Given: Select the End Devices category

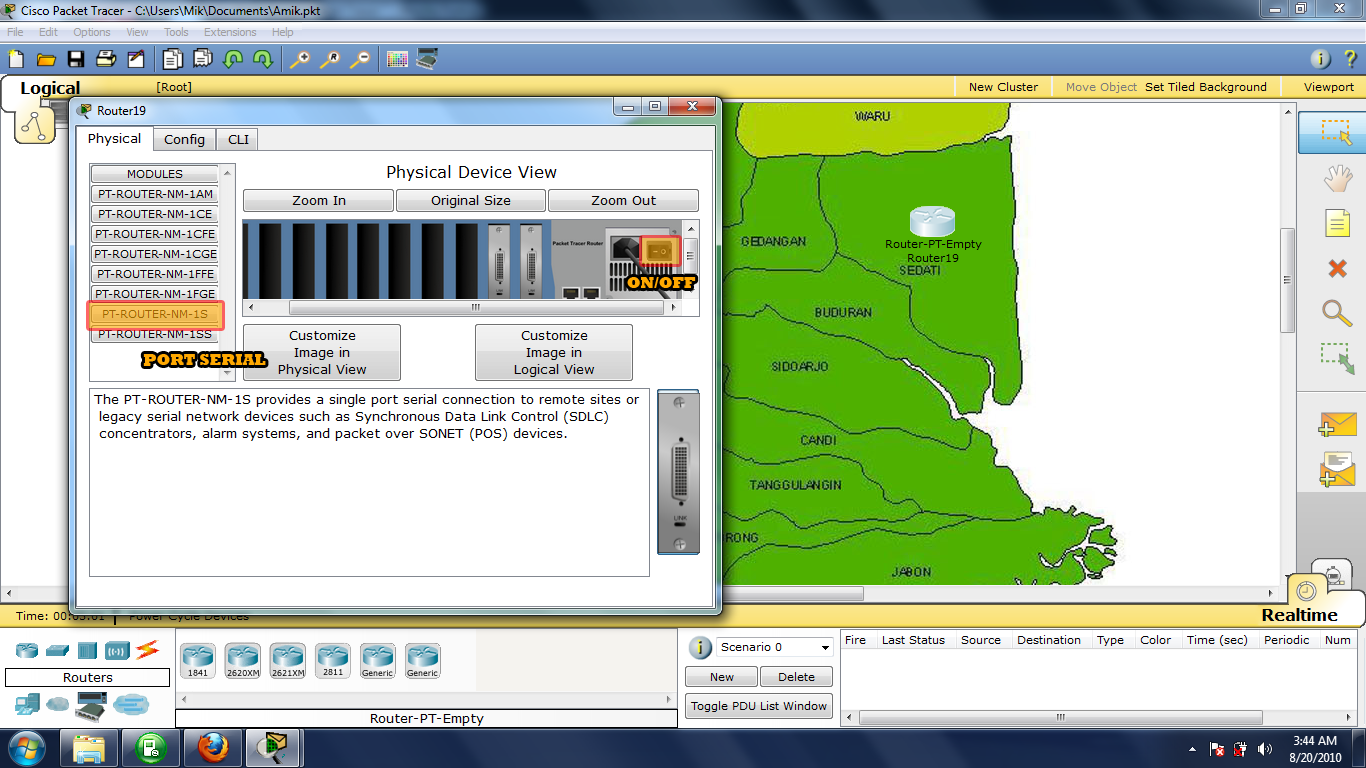Looking at the screenshot, I should (x=27, y=705).
